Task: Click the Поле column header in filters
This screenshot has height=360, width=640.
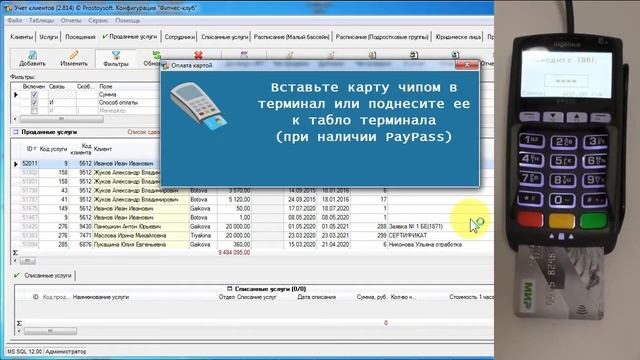Action: pos(105,87)
